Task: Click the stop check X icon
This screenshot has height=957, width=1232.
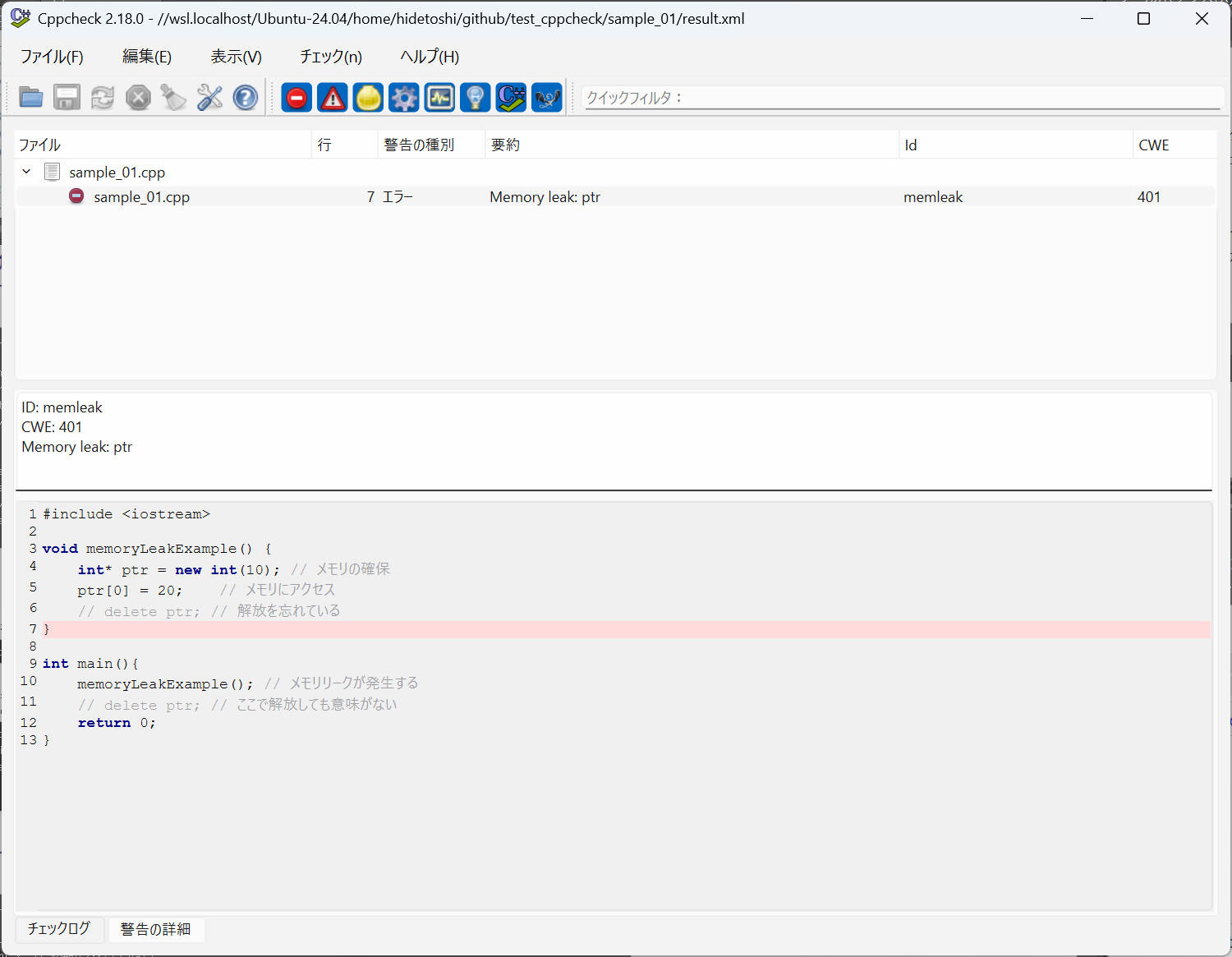Action: coord(138,98)
